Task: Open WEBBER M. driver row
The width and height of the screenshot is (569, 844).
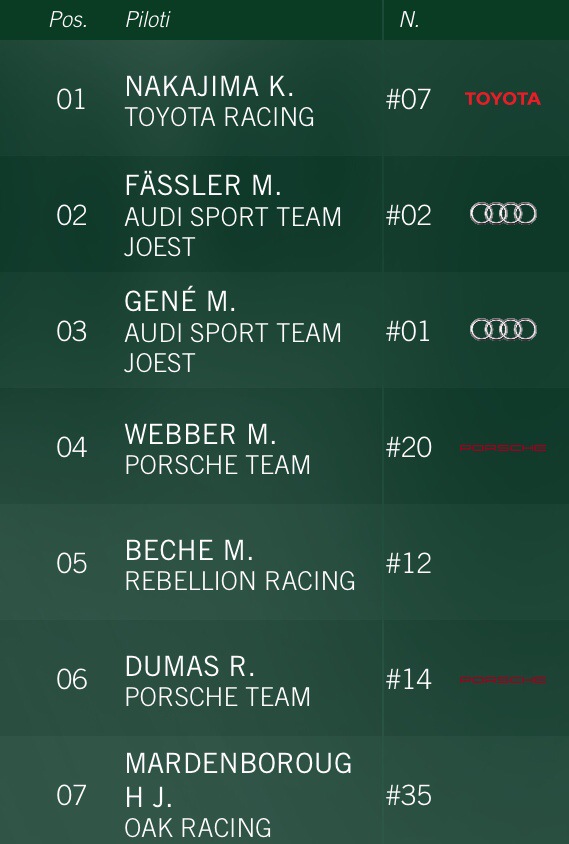Action: tap(284, 446)
